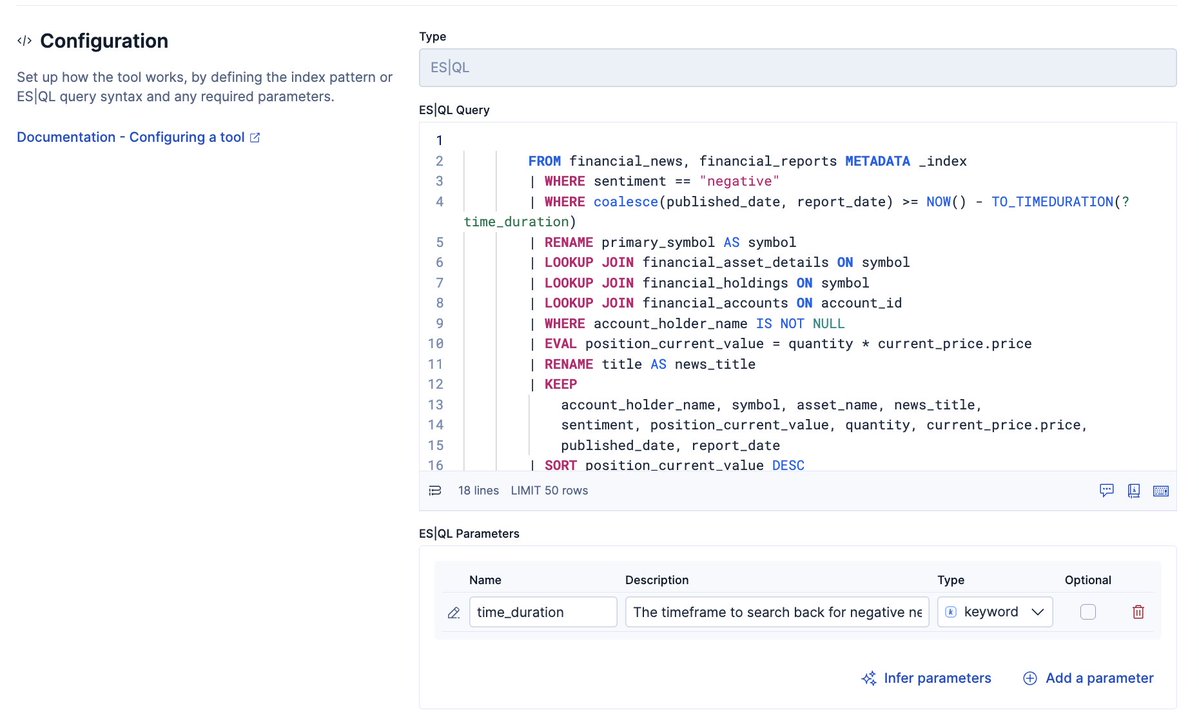Screen dimensions: 1199x726
Task: Click 'report_date' on line 15
Action: click(736, 445)
